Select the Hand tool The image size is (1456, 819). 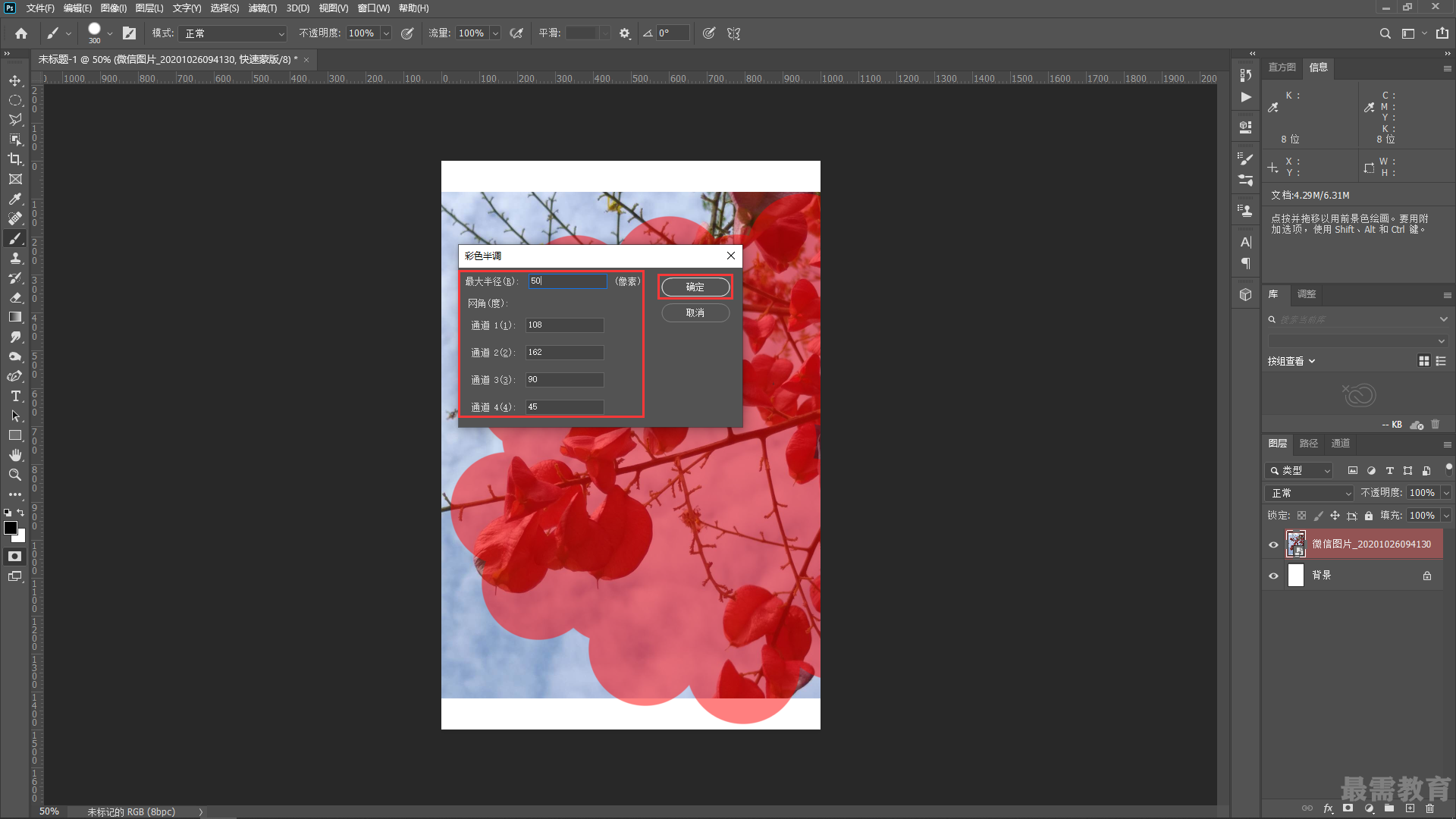coord(15,455)
